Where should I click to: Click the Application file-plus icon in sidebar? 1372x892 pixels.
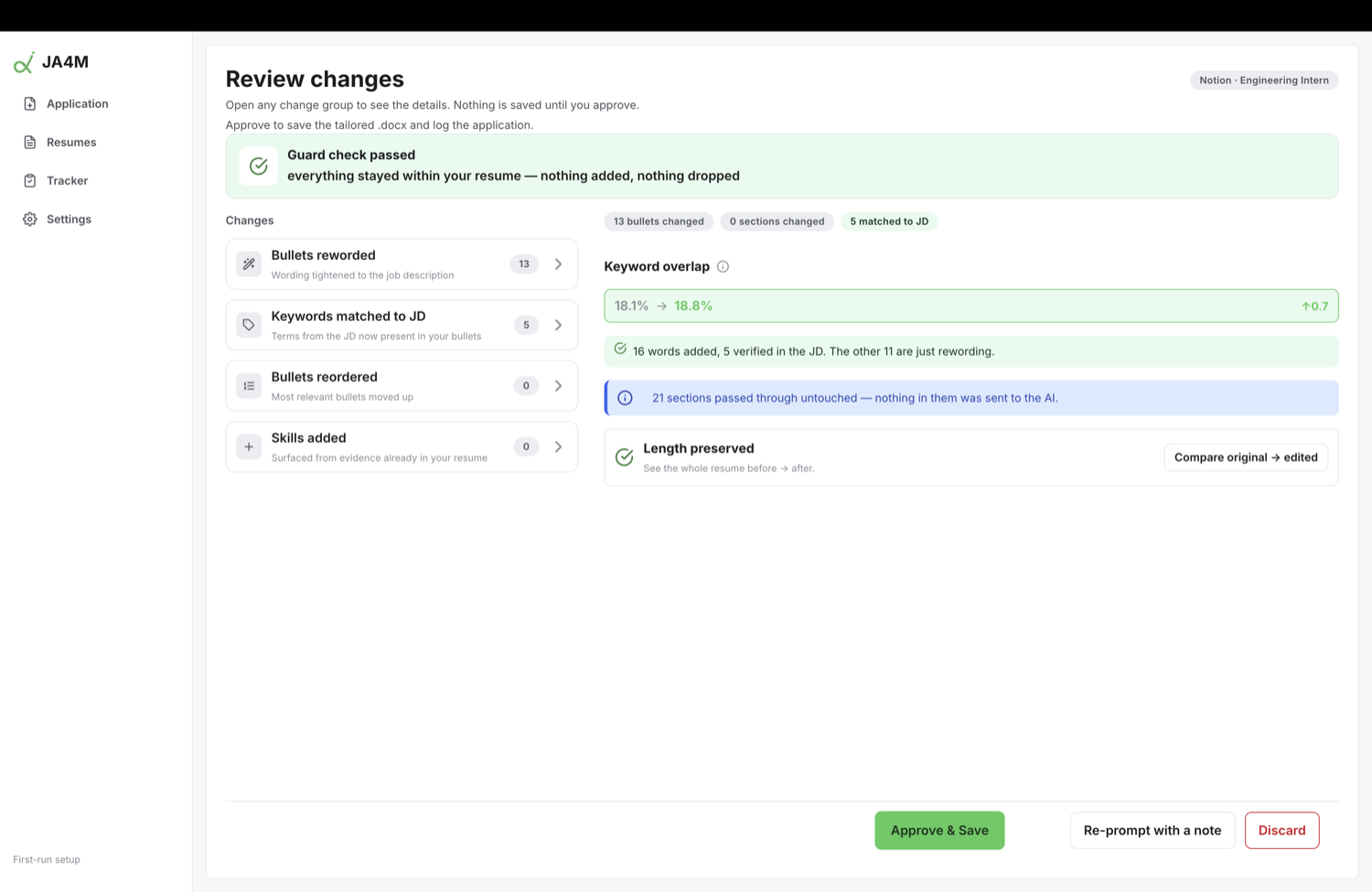point(30,104)
